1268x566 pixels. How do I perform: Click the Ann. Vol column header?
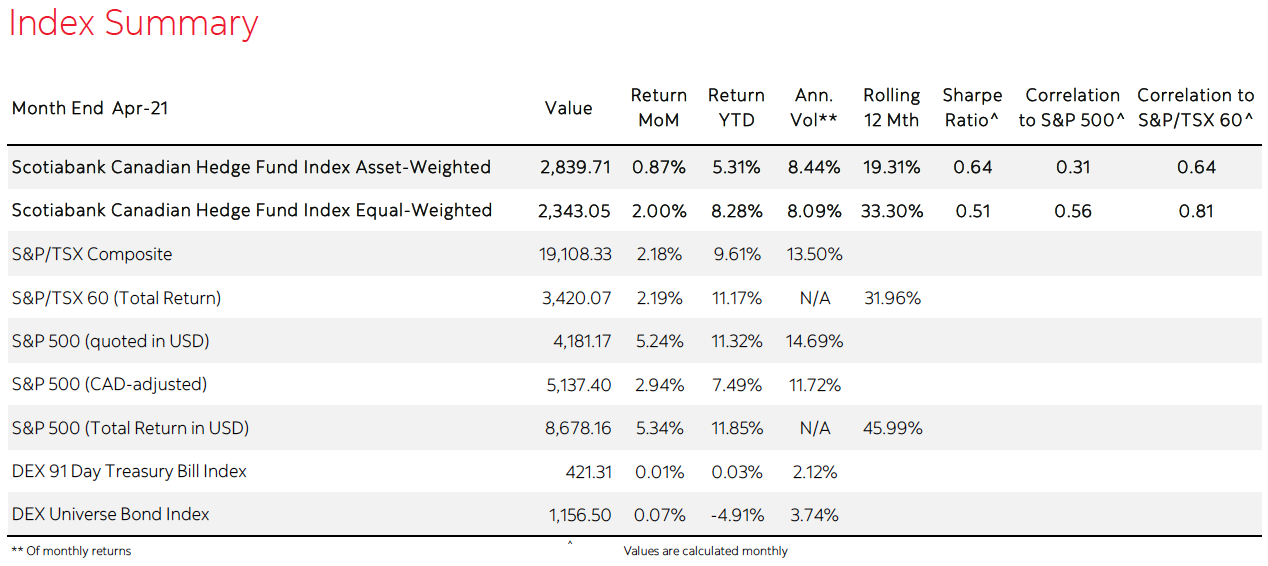(x=814, y=107)
